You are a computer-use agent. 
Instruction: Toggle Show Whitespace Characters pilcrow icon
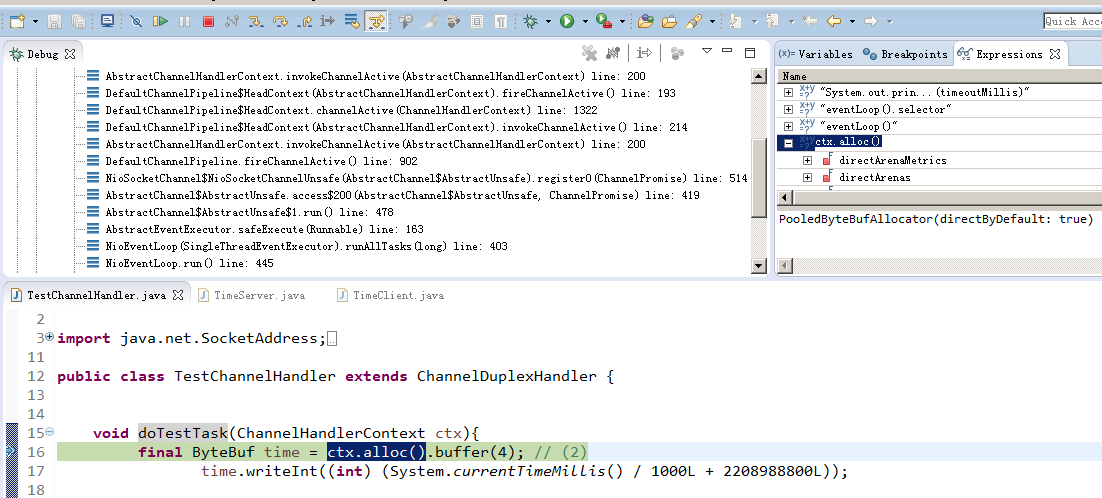[x=501, y=22]
